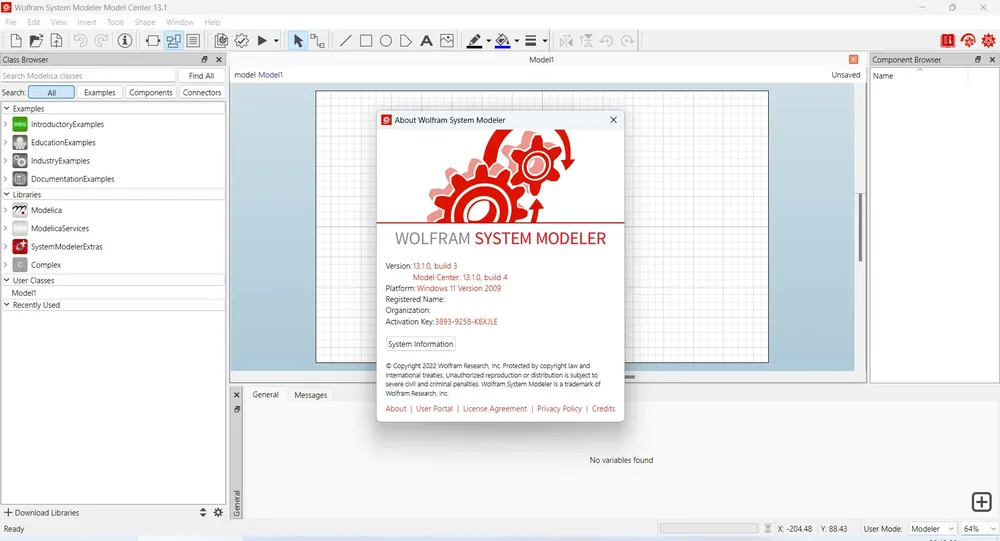The image size is (1000, 541).
Task: Activate the Connection line tool
Action: pyautogui.click(x=317, y=41)
